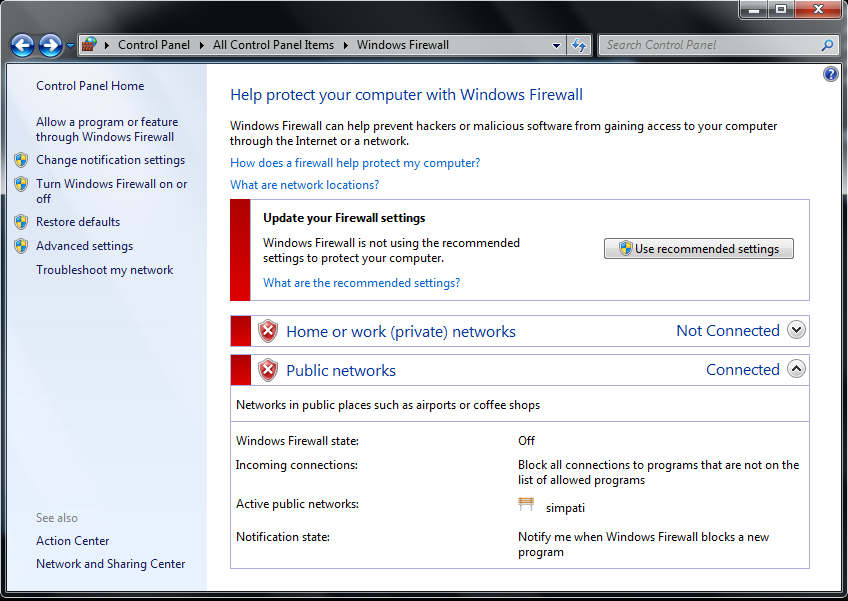
Task: Click Not Connected status text
Action: (728, 331)
